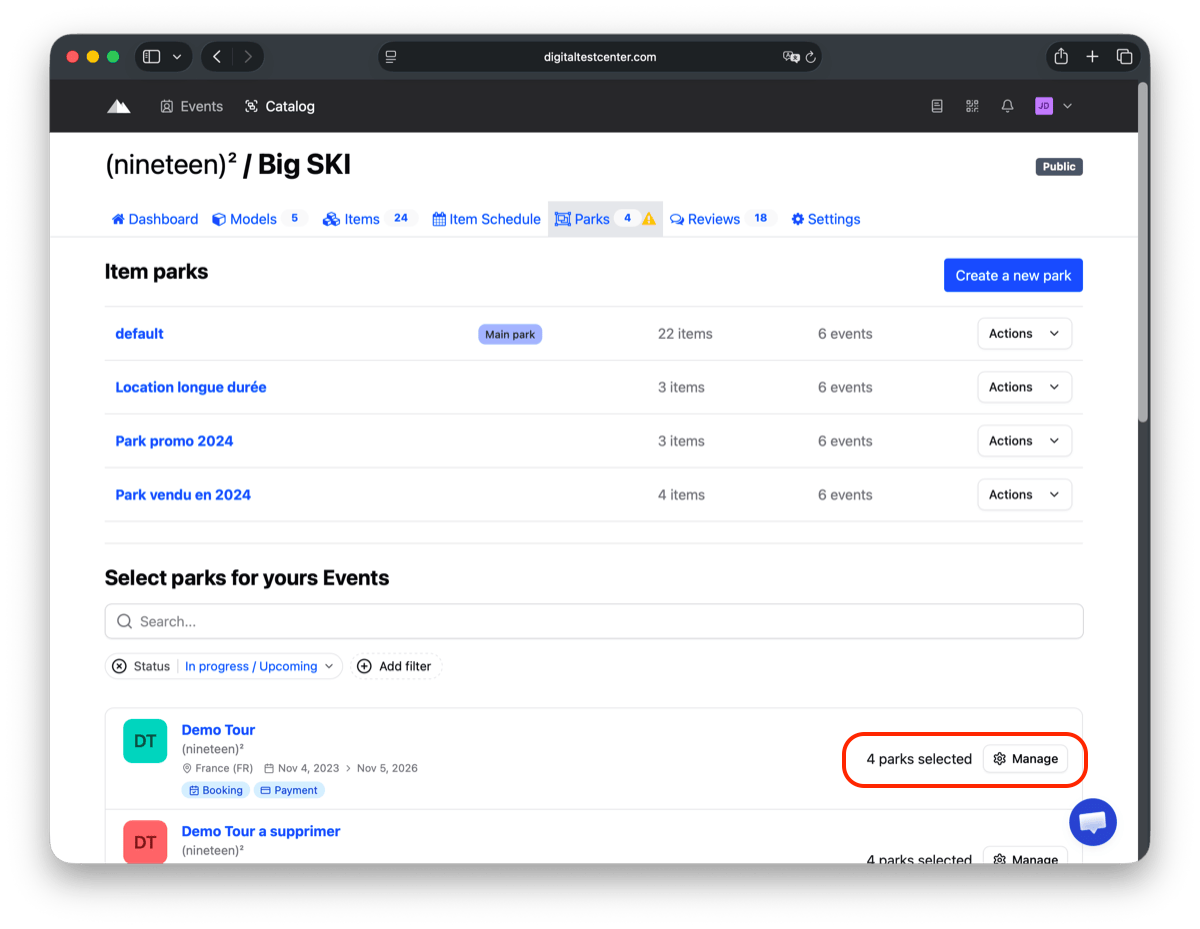Open the default park link

point(139,334)
